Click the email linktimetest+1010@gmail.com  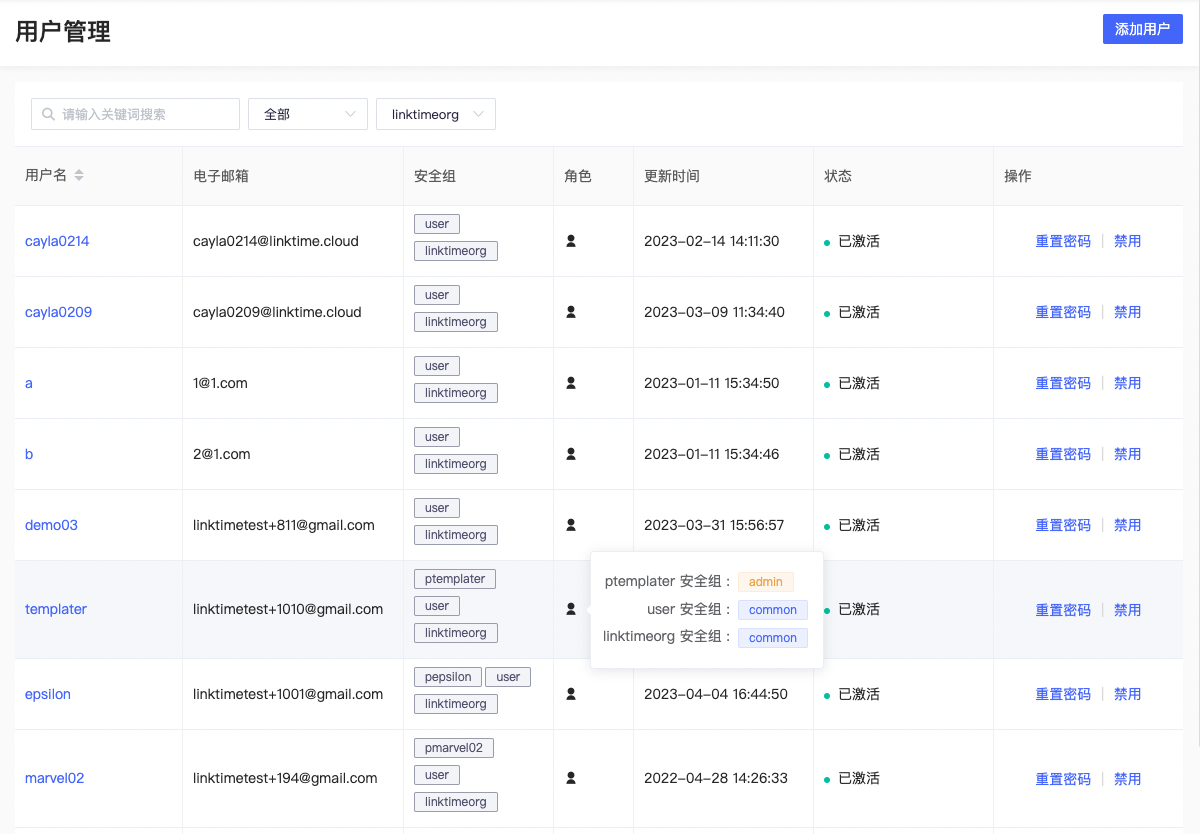[288, 609]
